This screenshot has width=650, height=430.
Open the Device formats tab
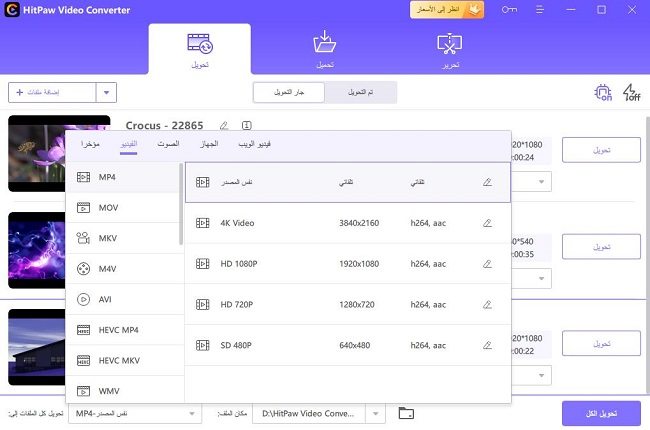click(x=209, y=144)
